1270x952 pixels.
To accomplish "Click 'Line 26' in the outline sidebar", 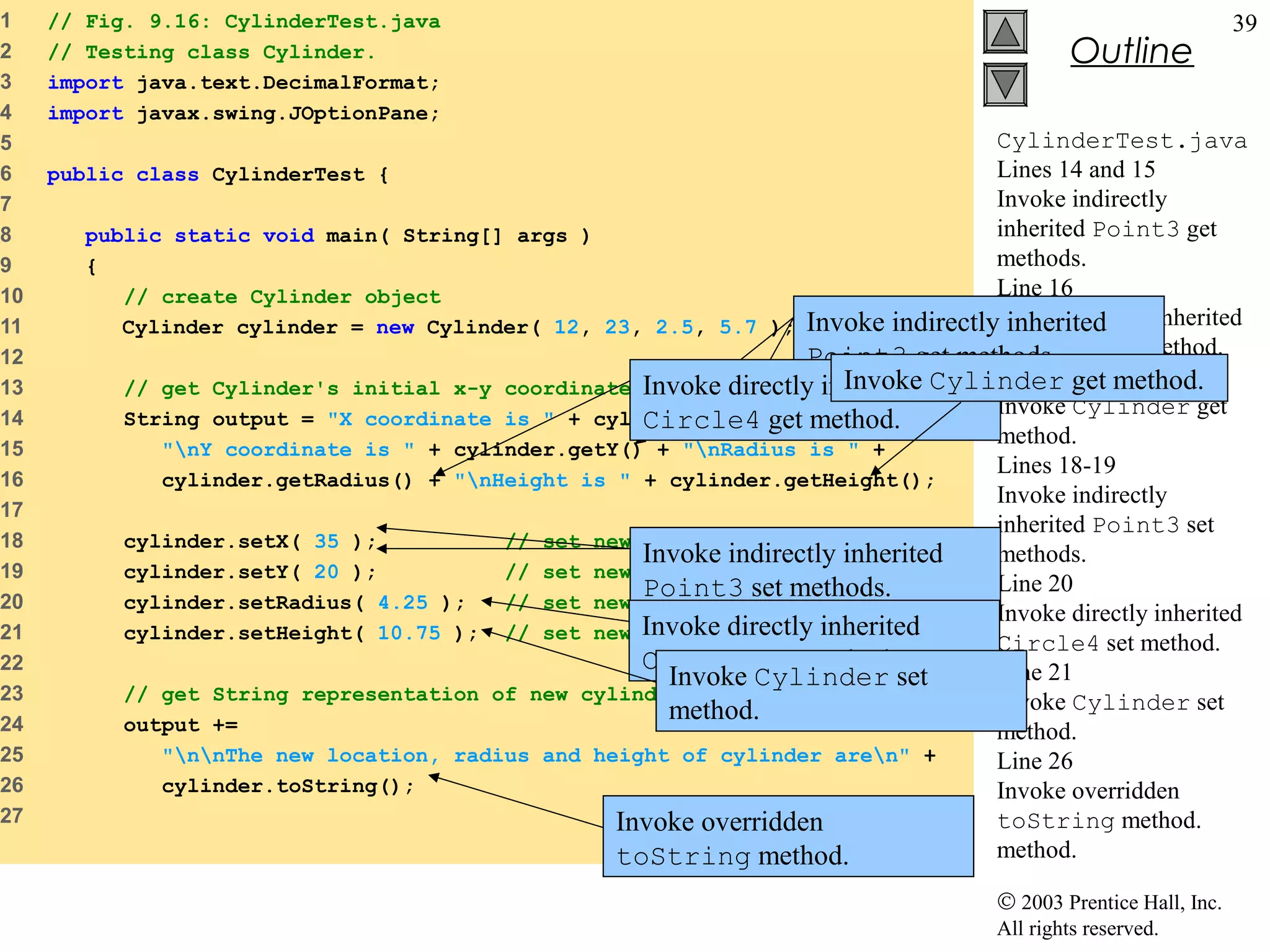I will coord(1034,761).
